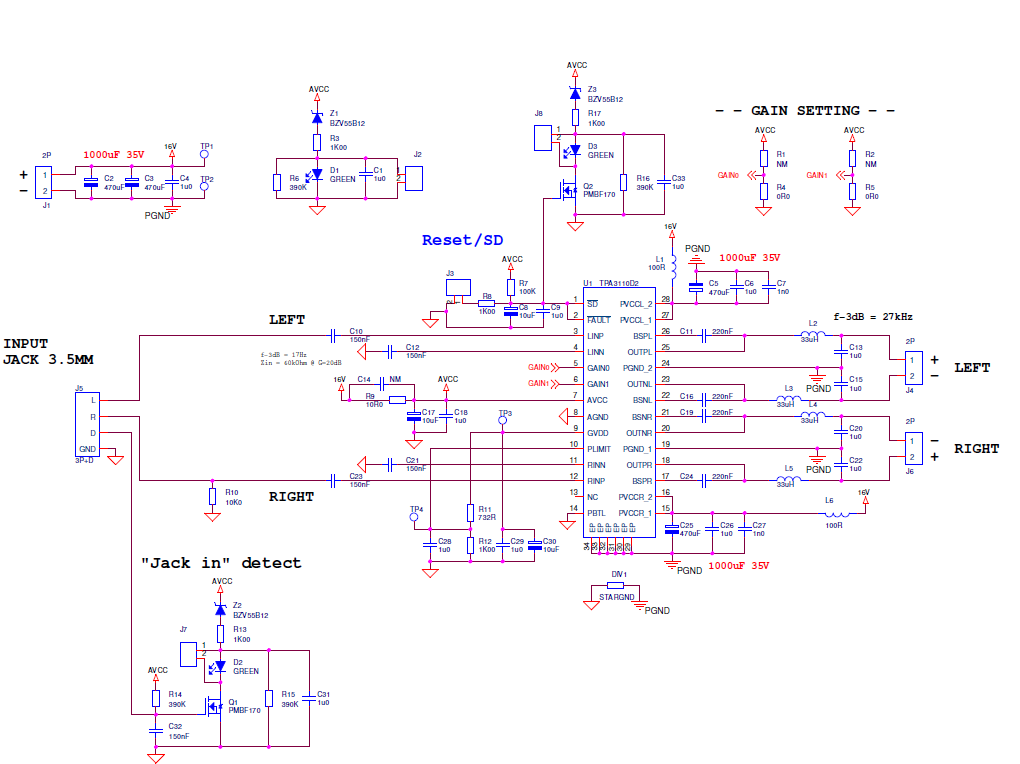1020x764 pixels.
Task: Click the C2 470uF capacitor symbol
Action: pos(91,182)
